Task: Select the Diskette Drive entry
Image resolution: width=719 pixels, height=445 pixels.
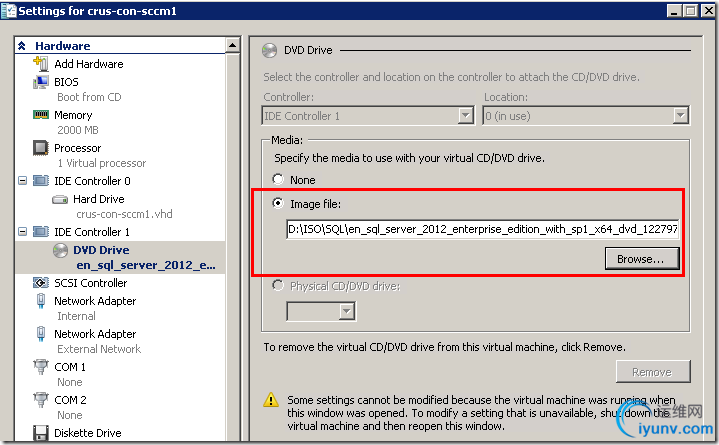Action: coord(88,433)
